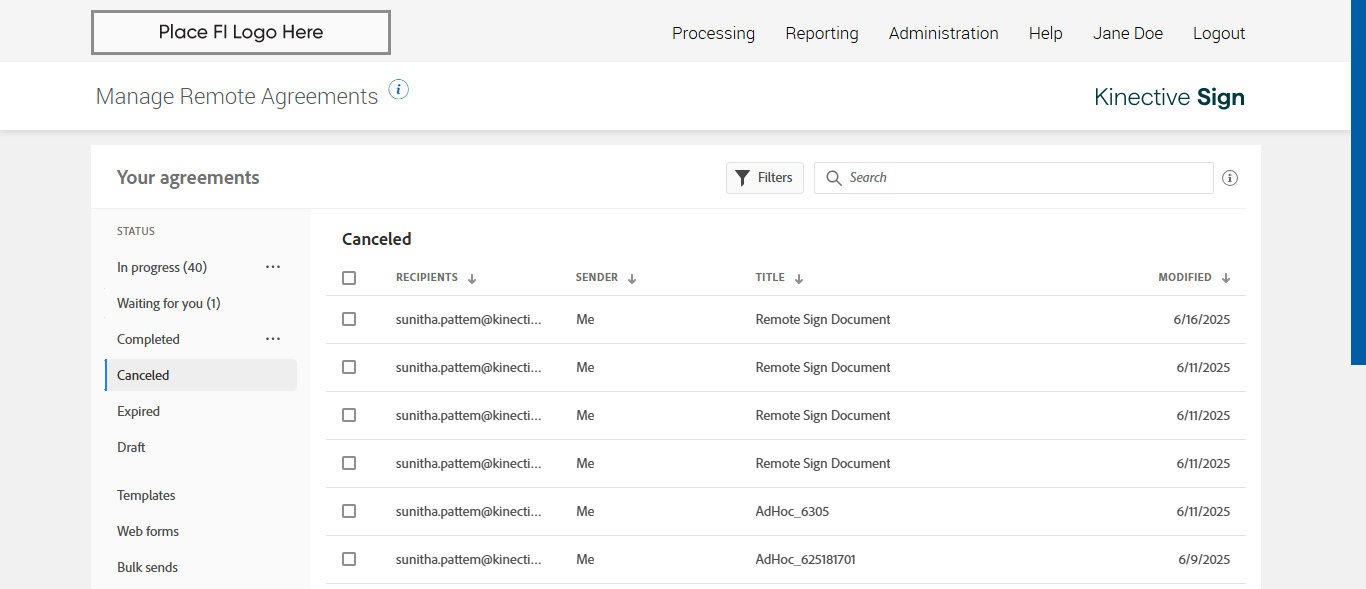The height and width of the screenshot is (589, 1366).
Task: Log out using the Logout link
Action: coord(1218,33)
